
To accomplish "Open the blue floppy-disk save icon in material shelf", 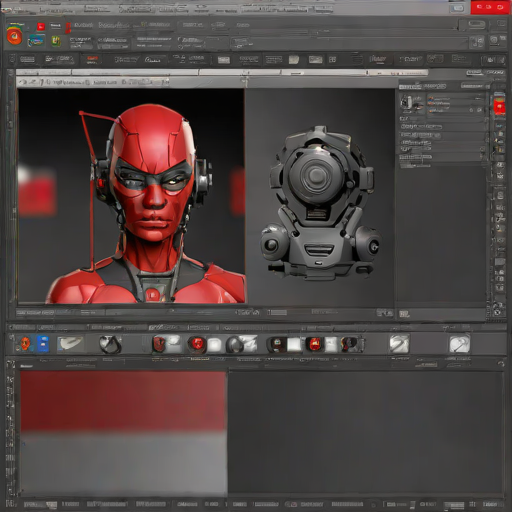I will (43, 344).
